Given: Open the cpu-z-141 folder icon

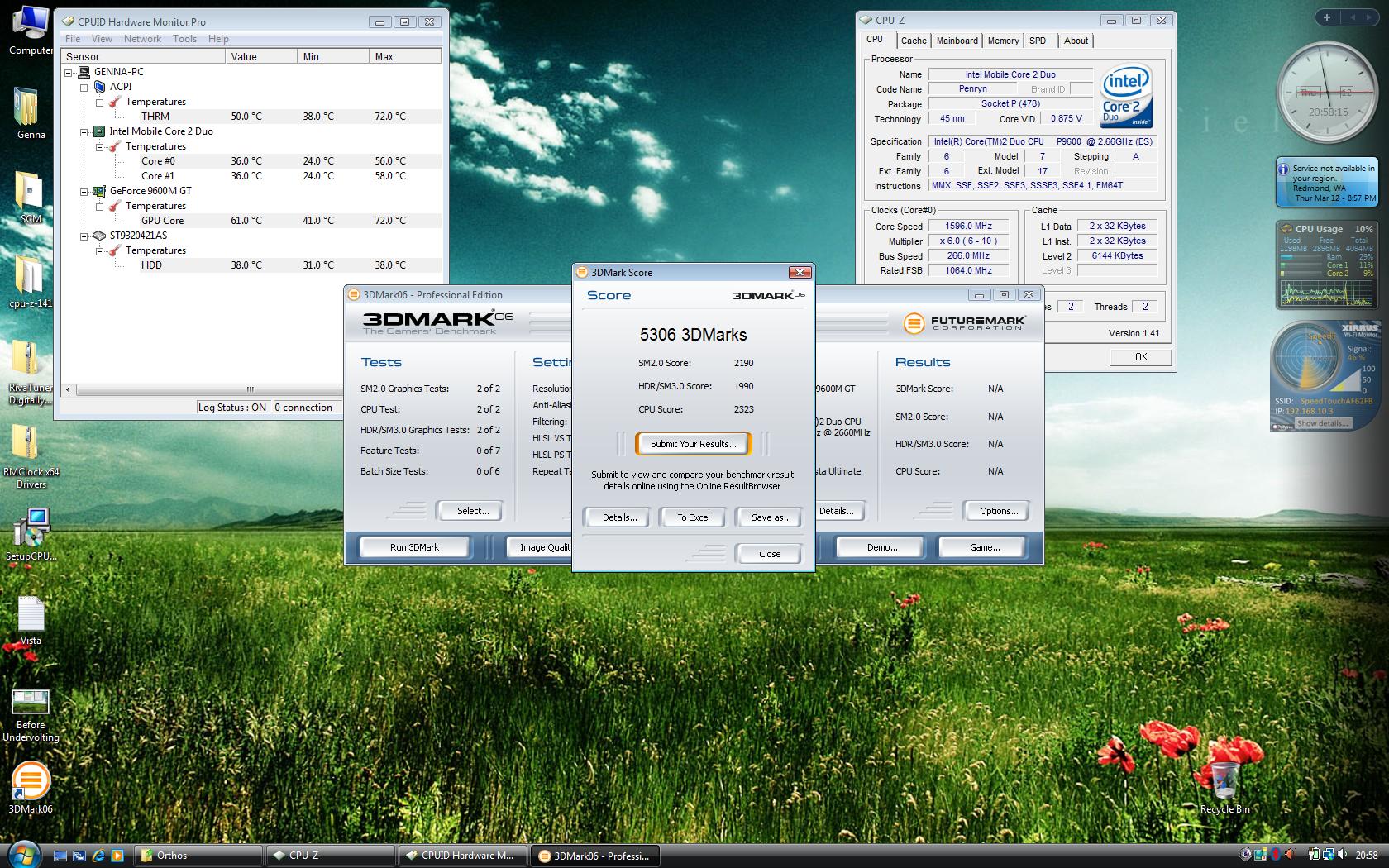Looking at the screenshot, I should (x=31, y=282).
